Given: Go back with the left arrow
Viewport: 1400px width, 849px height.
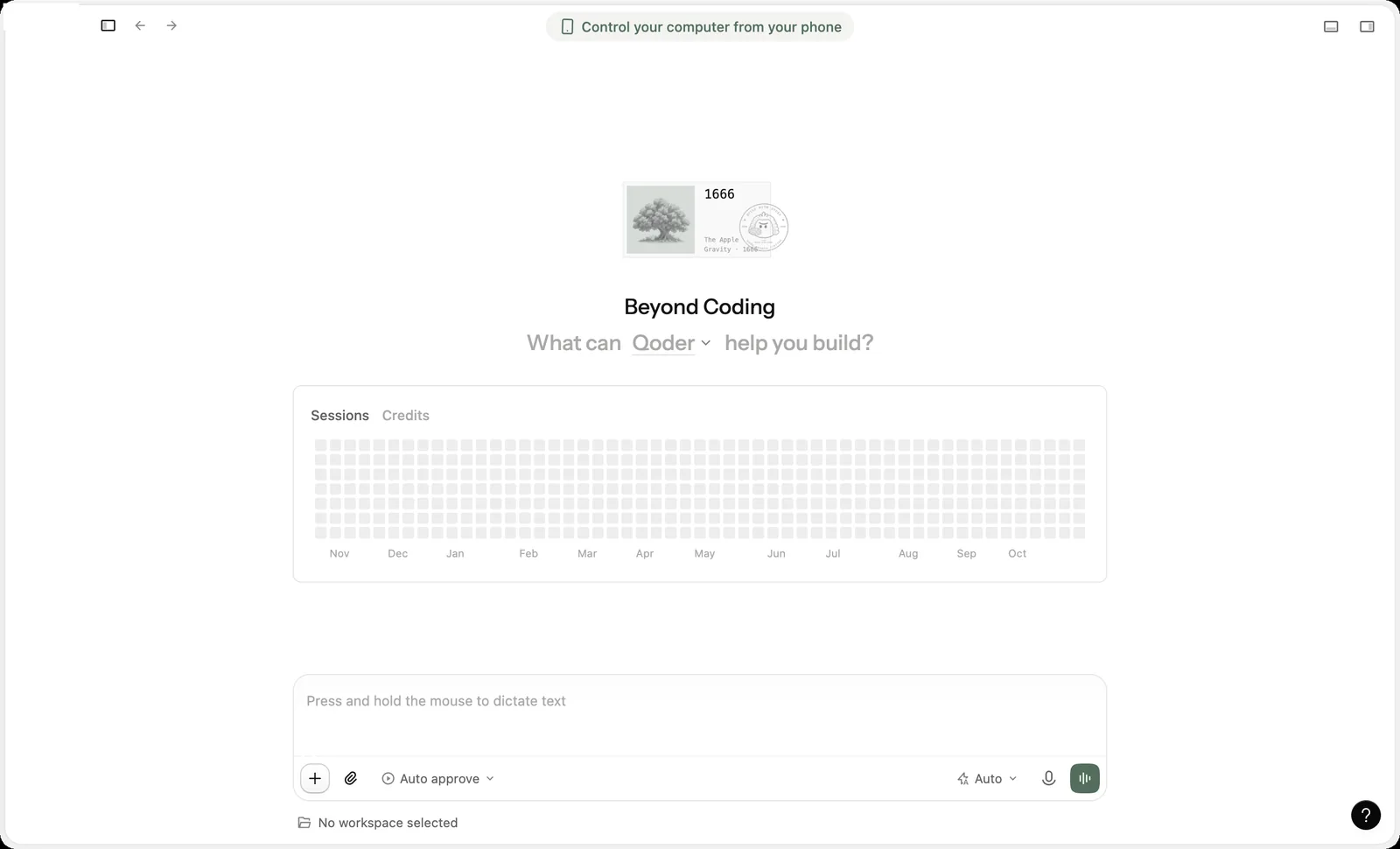Looking at the screenshot, I should (140, 25).
